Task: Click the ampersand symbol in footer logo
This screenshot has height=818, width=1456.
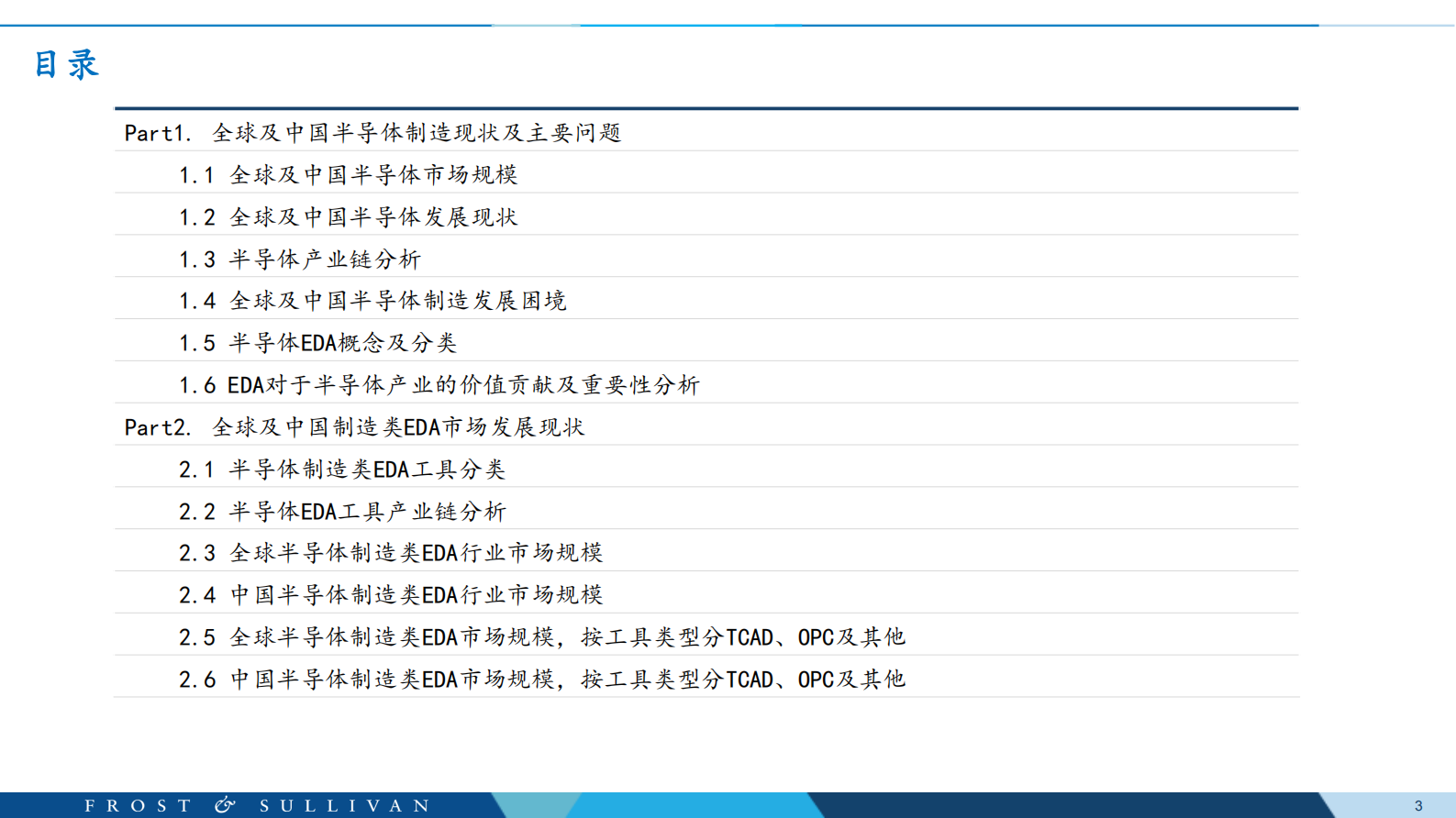Action: point(225,805)
